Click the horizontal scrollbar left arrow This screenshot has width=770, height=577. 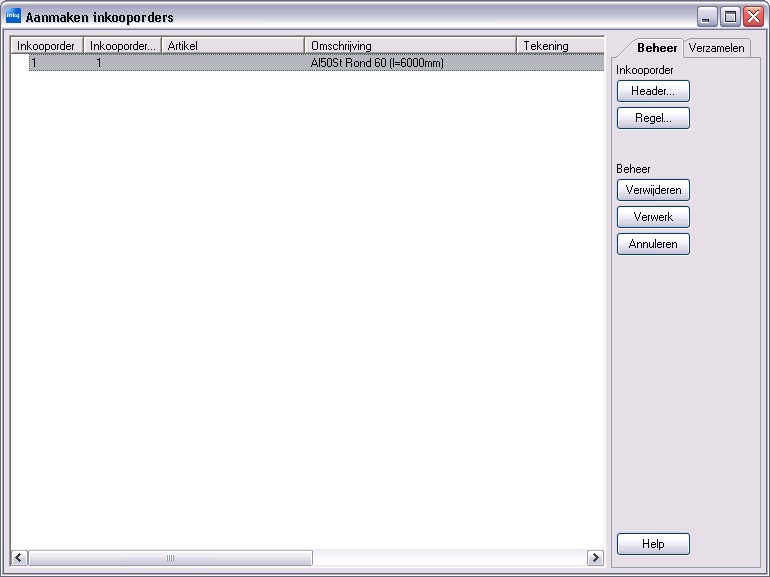click(19, 558)
